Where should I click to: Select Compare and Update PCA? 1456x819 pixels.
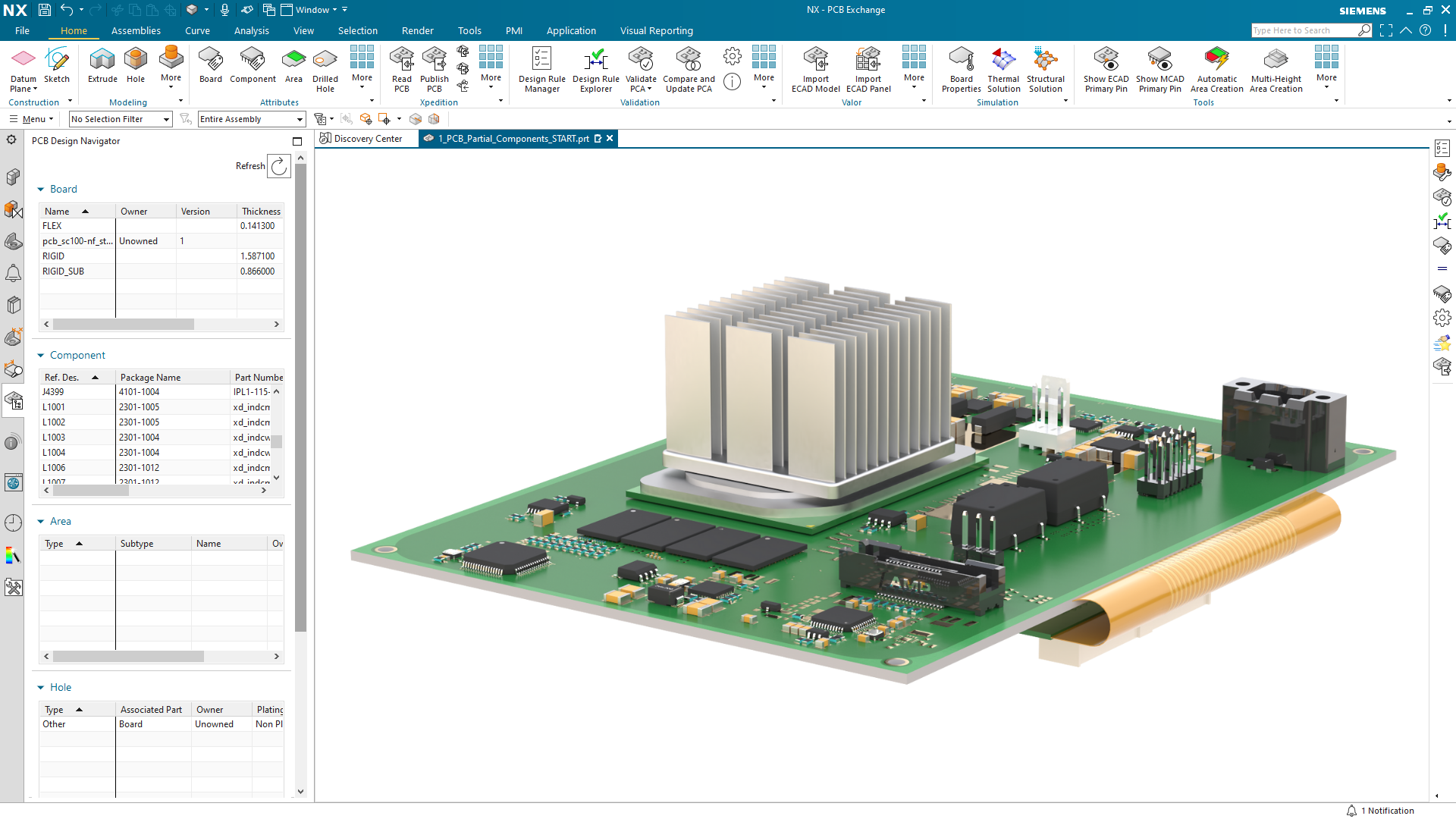click(689, 68)
